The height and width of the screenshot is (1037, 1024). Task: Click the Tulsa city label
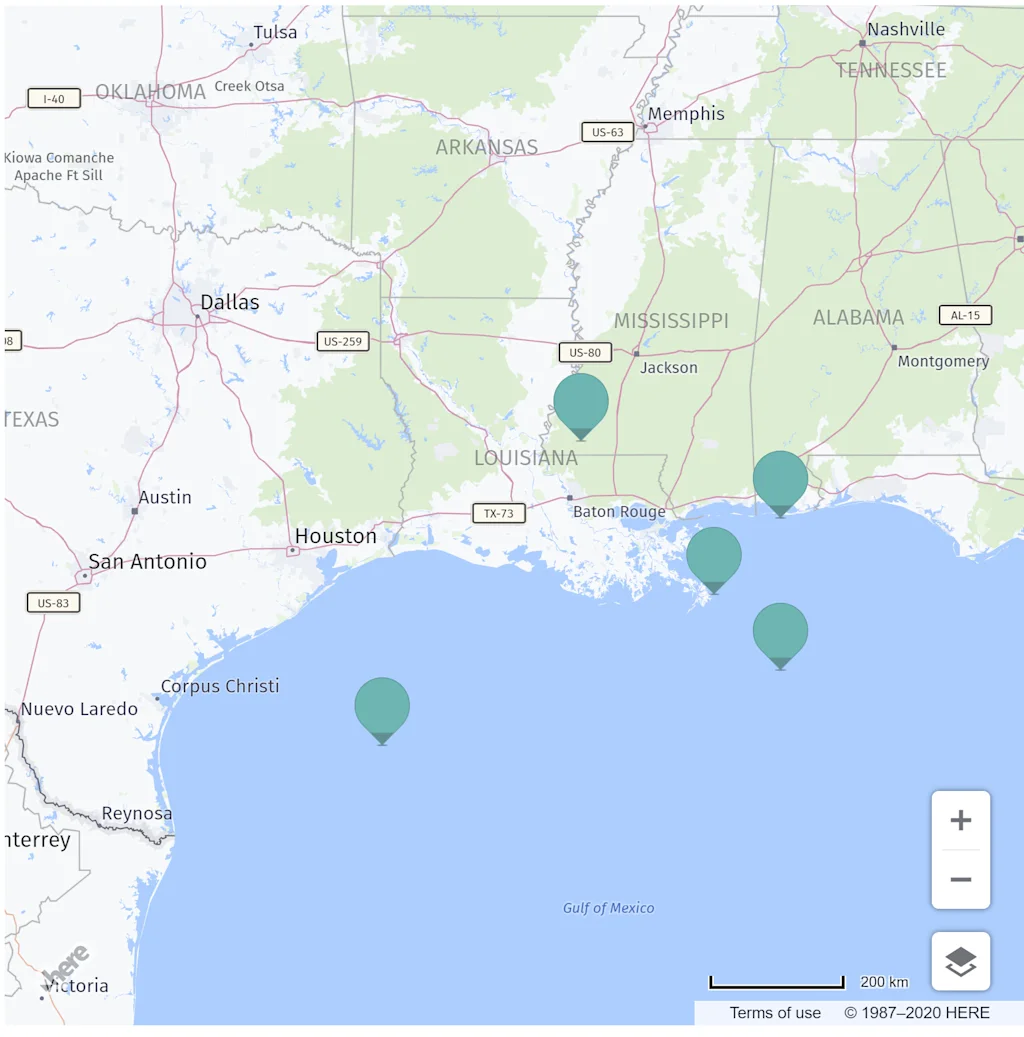(275, 32)
